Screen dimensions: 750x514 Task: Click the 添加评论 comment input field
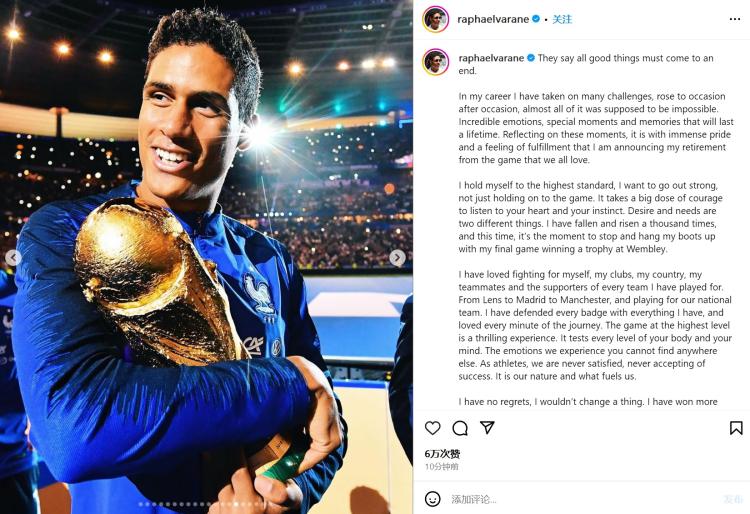580,499
